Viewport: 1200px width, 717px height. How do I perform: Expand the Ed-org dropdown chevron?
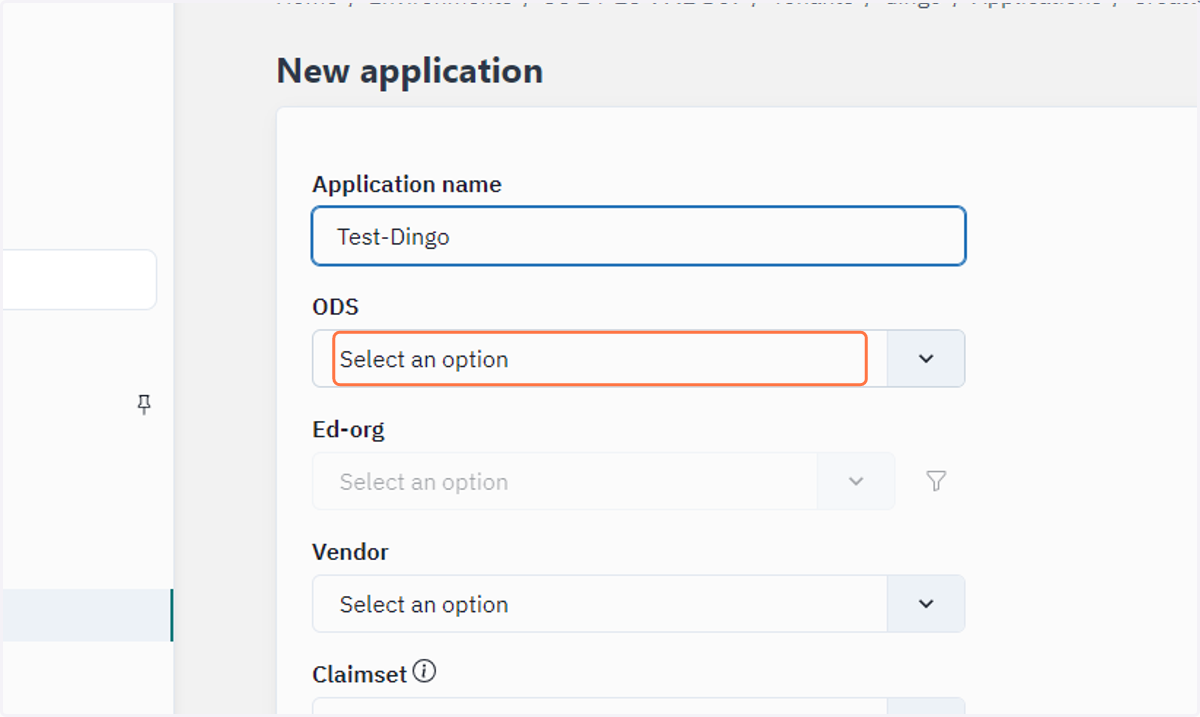pos(856,482)
